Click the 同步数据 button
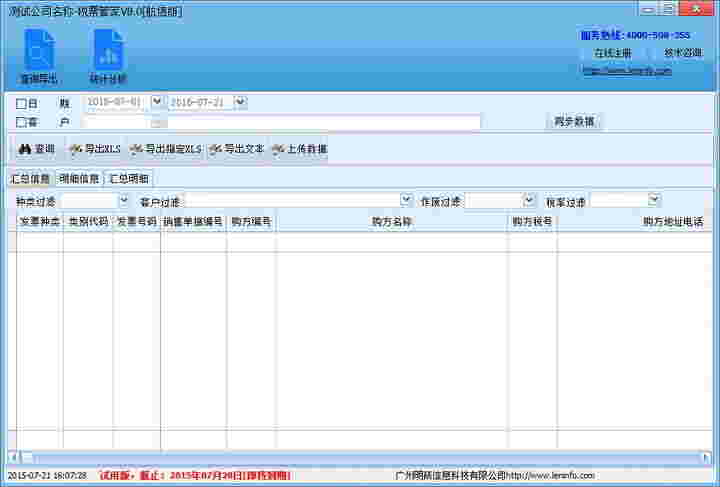Screen dimensions: 720x487 [574, 122]
